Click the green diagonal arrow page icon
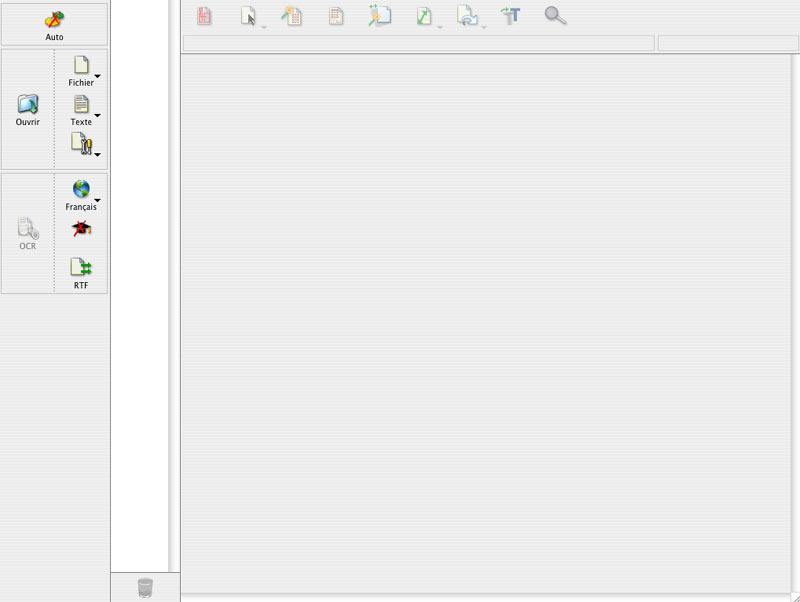 pyautogui.click(x=423, y=16)
